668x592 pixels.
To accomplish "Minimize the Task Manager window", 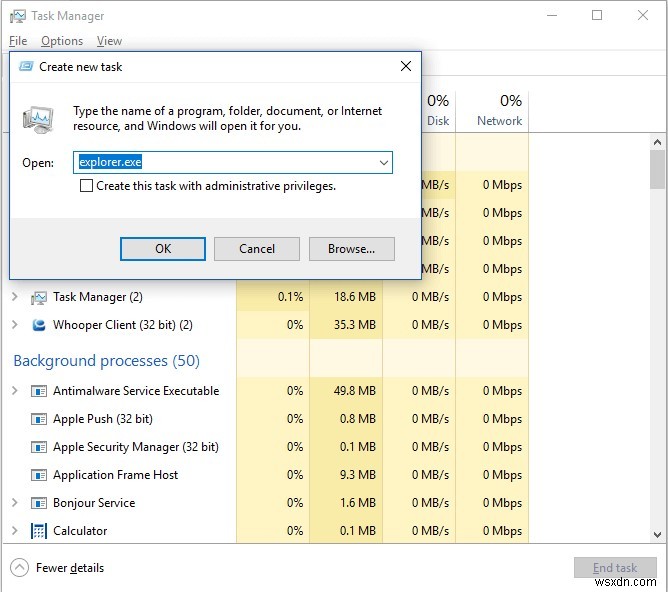I will click(x=552, y=16).
